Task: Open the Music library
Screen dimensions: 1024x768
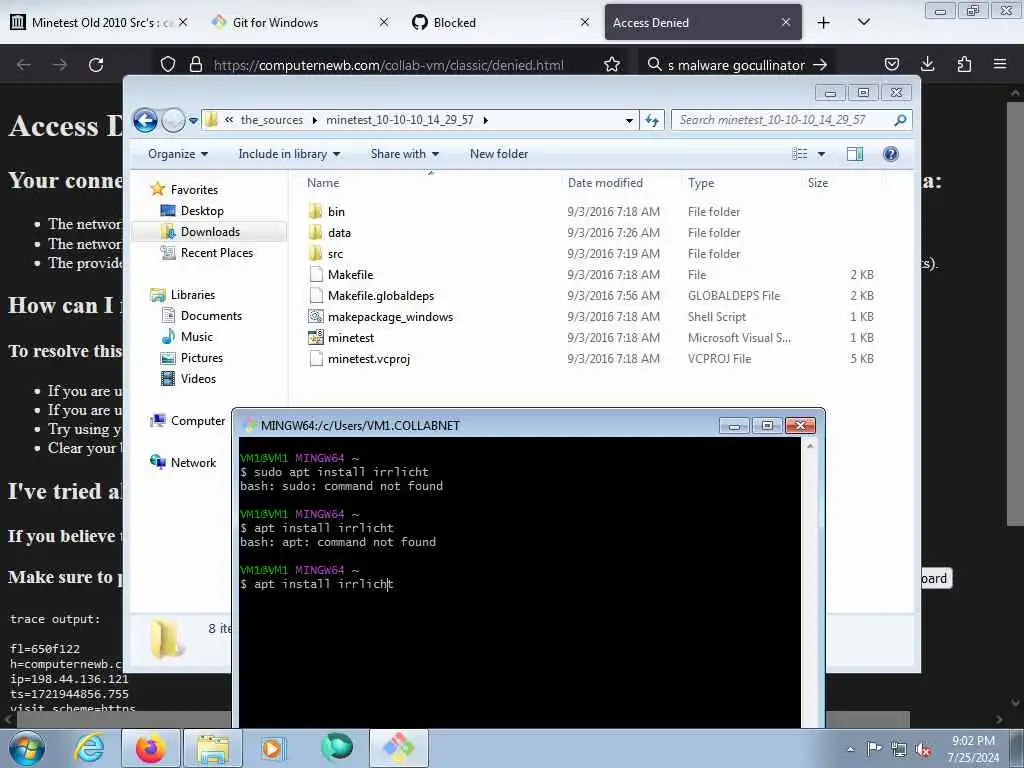Action: pyautogui.click(x=197, y=336)
